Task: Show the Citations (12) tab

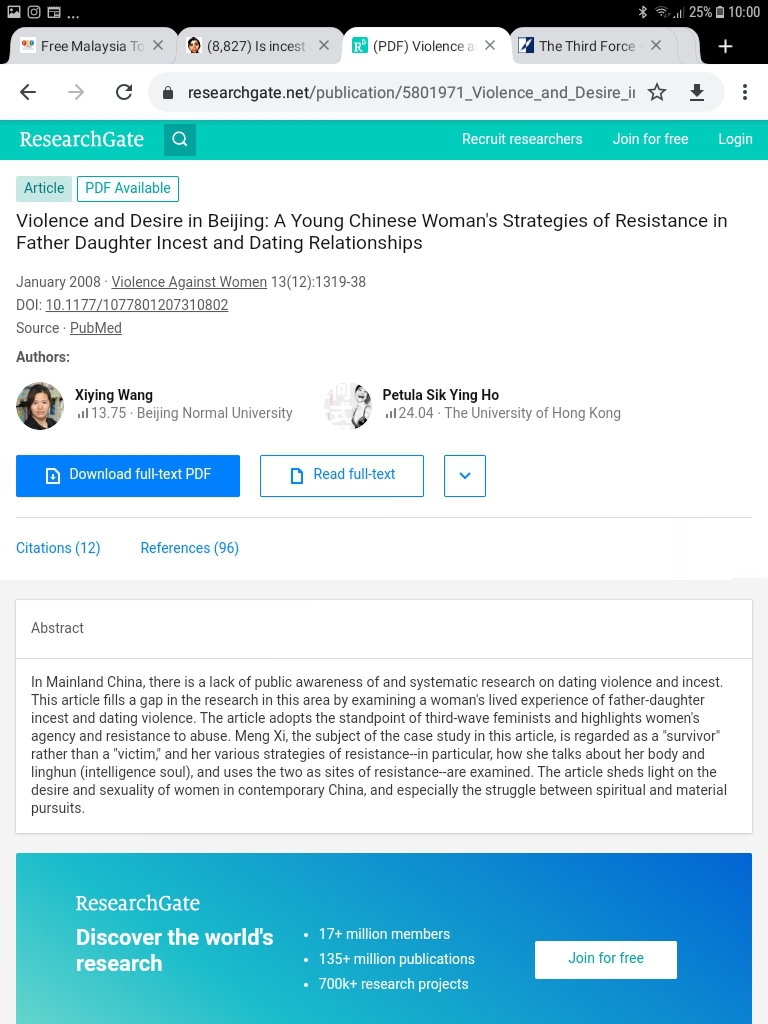Action: click(58, 548)
